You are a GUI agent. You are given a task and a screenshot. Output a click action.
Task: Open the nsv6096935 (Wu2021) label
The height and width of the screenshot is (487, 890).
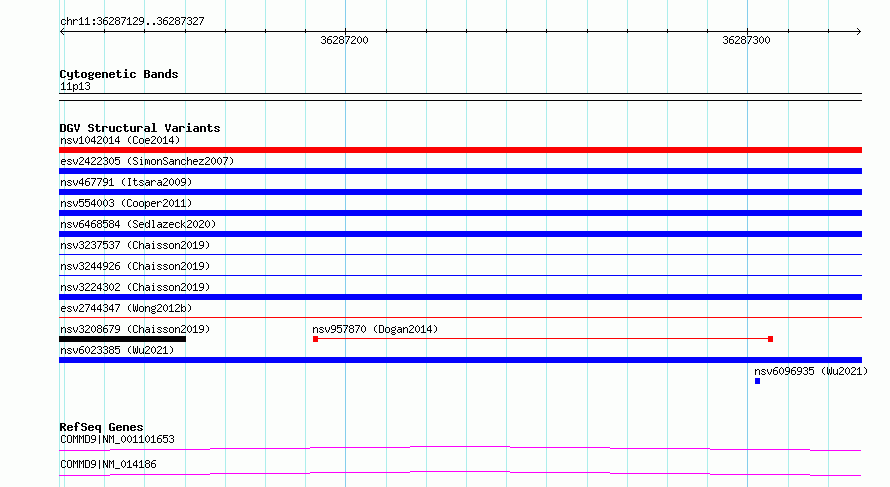(811, 371)
